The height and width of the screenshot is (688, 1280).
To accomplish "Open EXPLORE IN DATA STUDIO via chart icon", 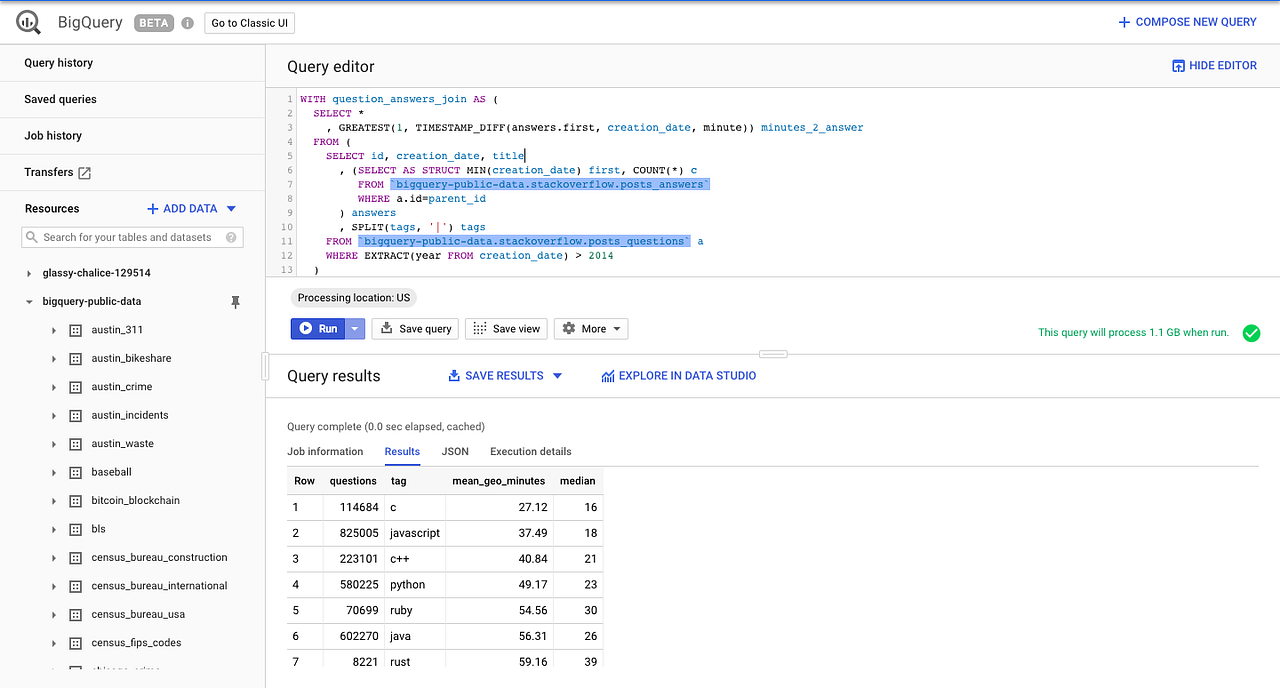I will (x=608, y=375).
